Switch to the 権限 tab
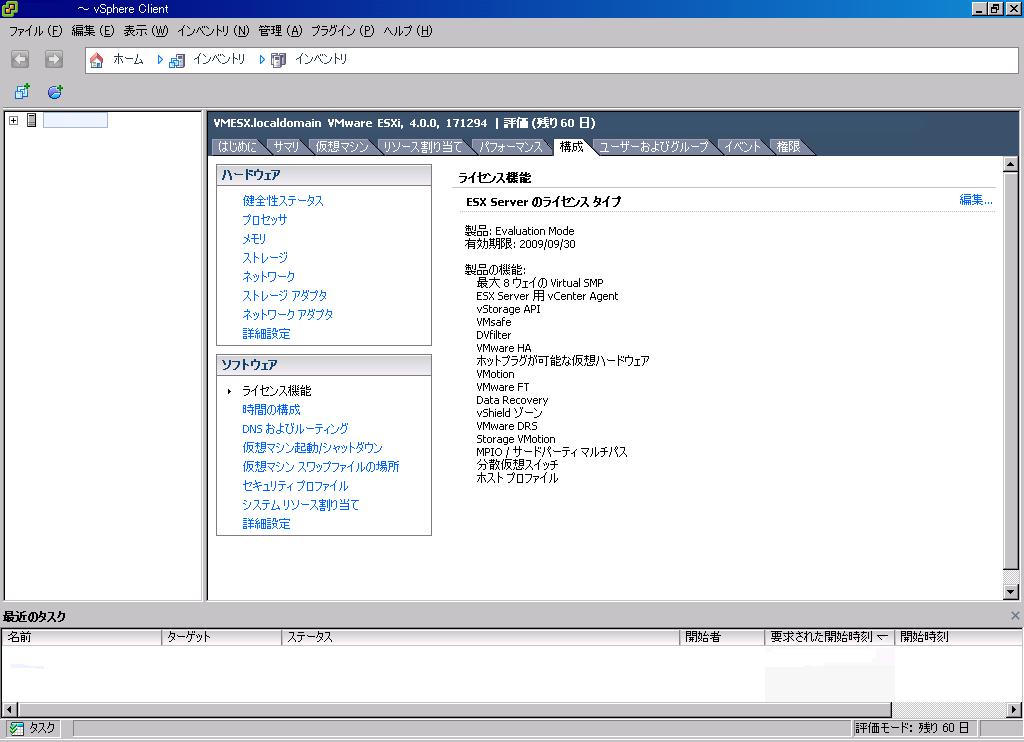This screenshot has width=1024, height=742. [788, 147]
